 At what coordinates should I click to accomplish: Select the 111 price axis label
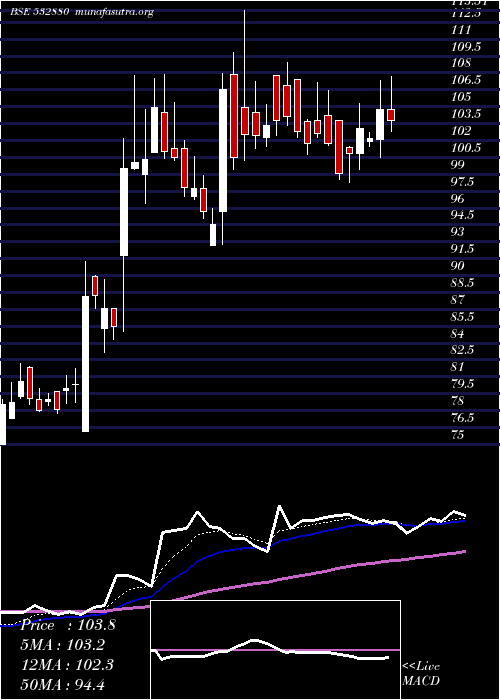tap(461, 30)
